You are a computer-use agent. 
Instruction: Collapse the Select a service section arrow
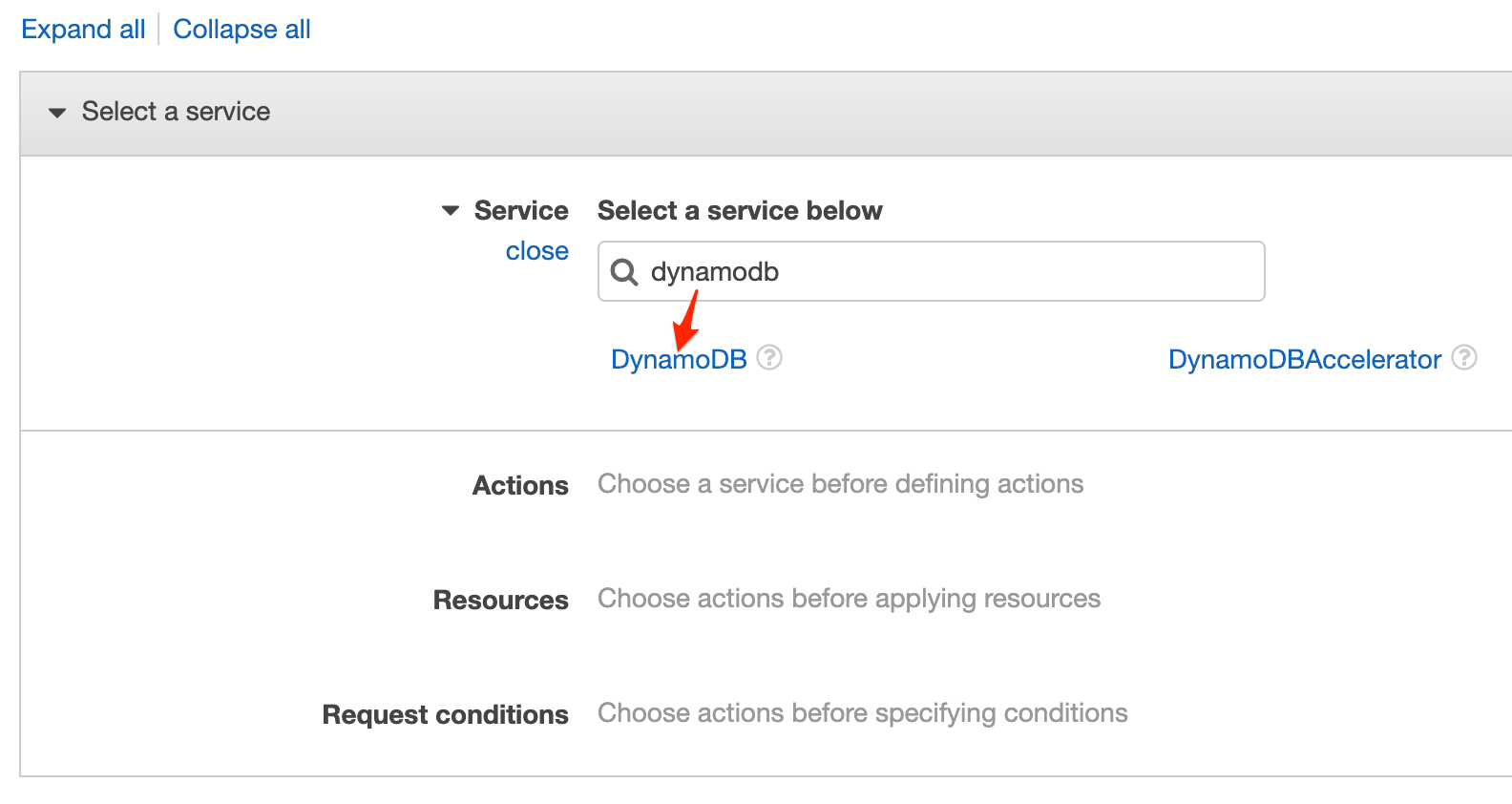[x=57, y=113]
